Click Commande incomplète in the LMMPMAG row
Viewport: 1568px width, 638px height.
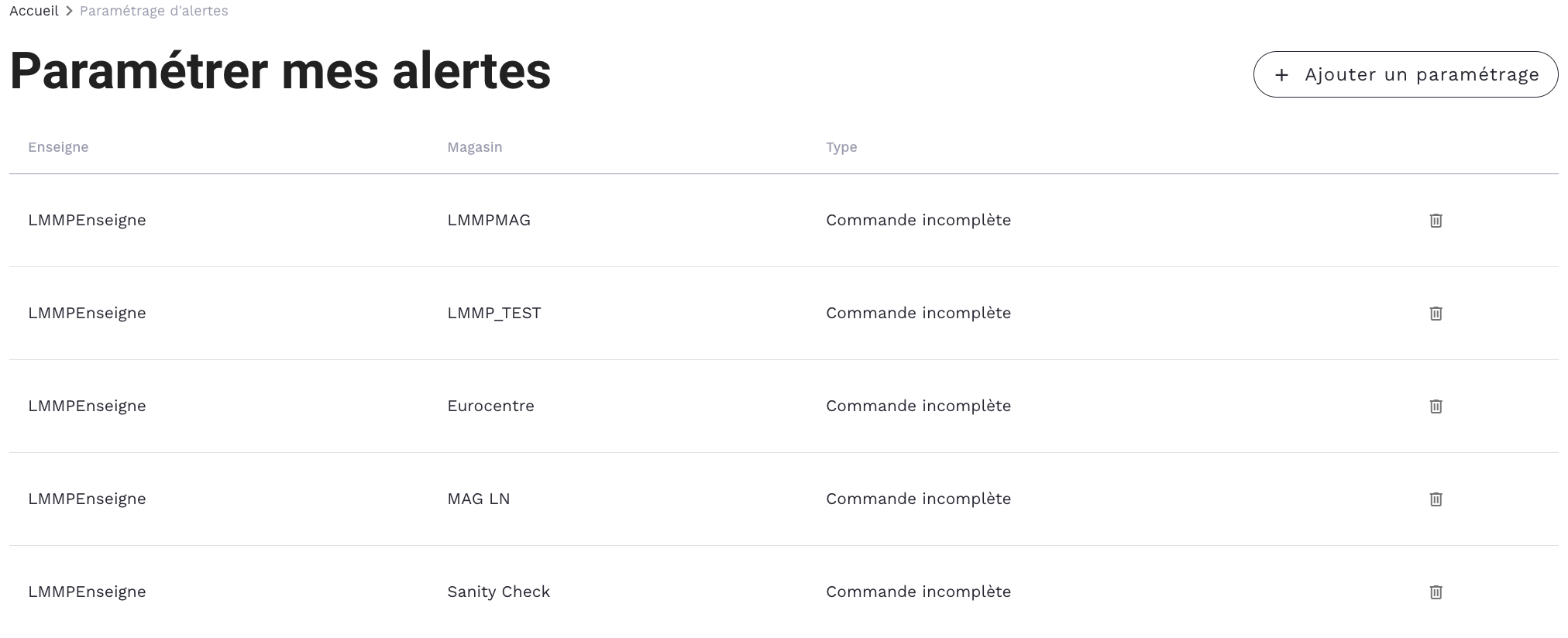[x=918, y=220]
